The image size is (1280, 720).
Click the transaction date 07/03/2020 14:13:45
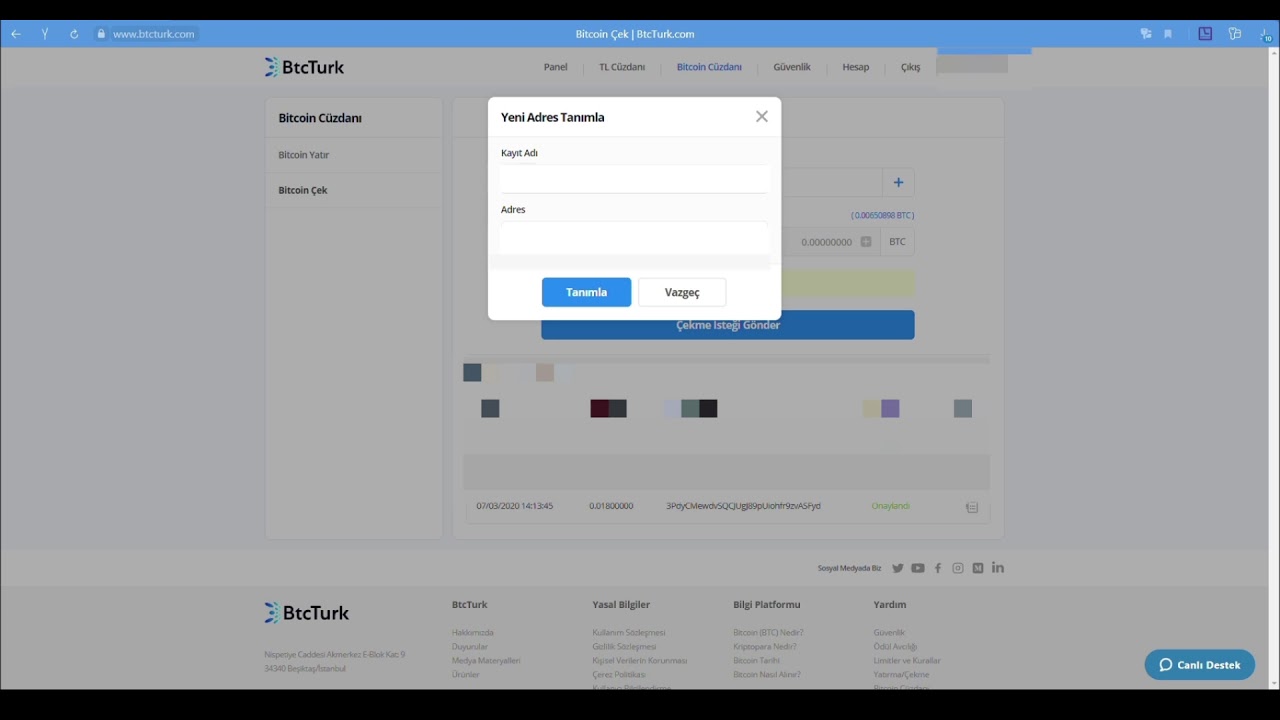515,506
